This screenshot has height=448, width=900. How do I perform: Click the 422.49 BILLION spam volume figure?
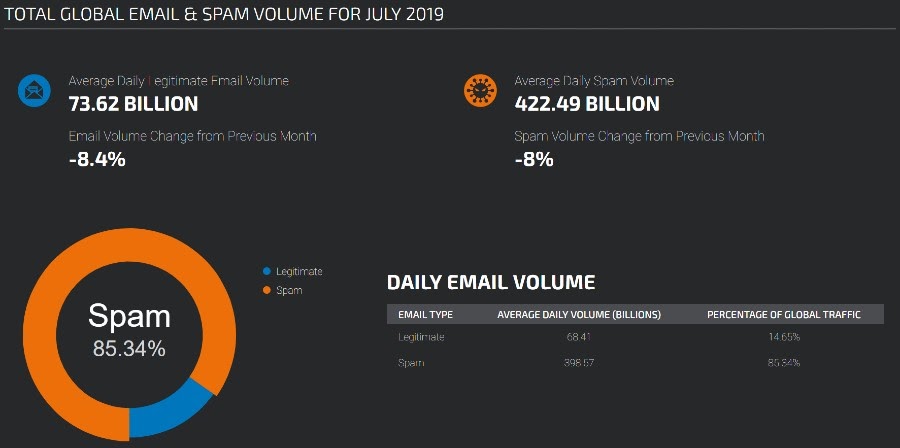[587, 104]
